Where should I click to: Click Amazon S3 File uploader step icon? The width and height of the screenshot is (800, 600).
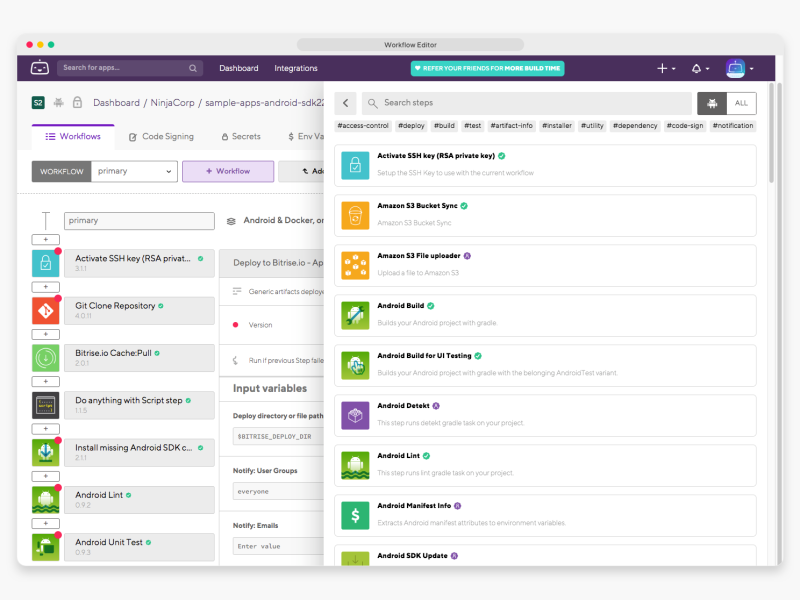coord(355,265)
